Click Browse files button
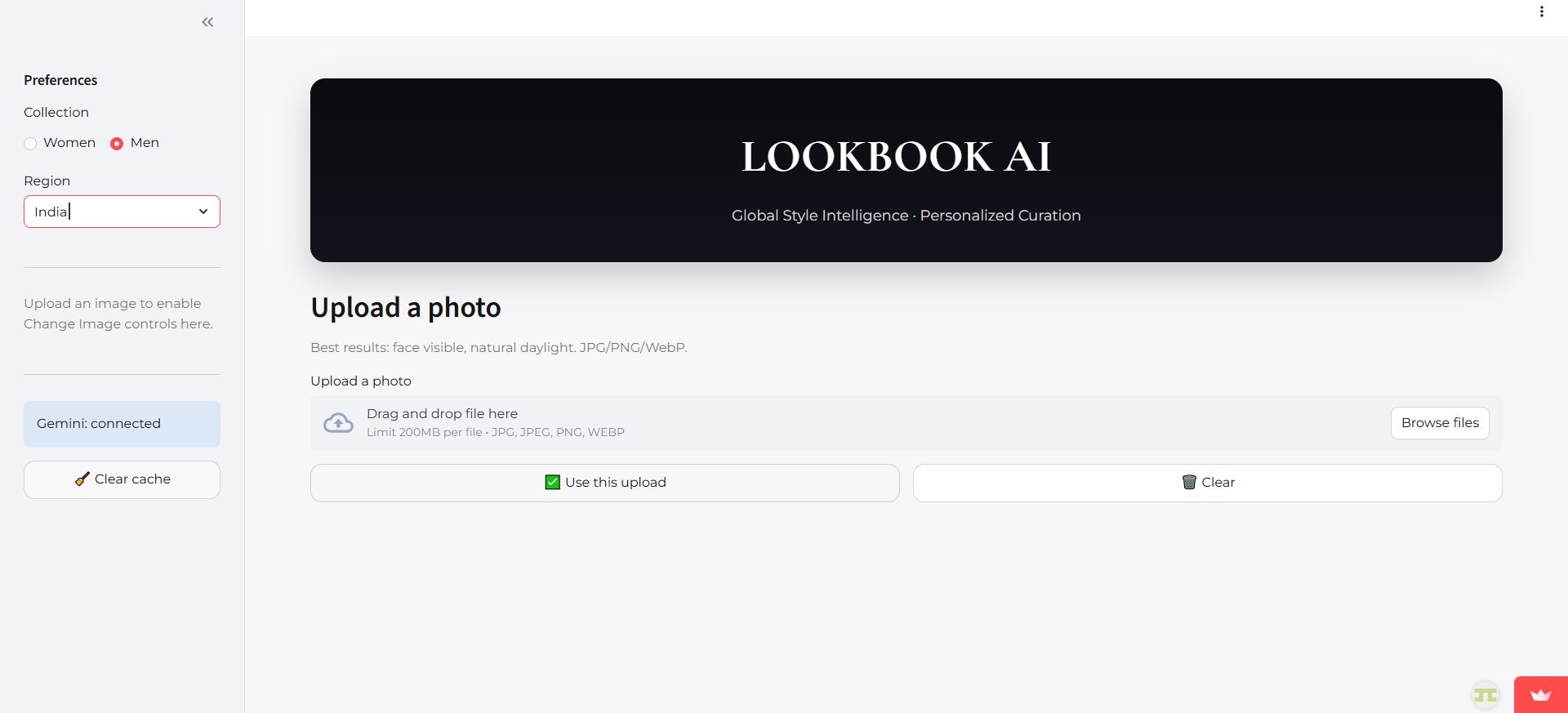1568x713 pixels. (x=1440, y=423)
